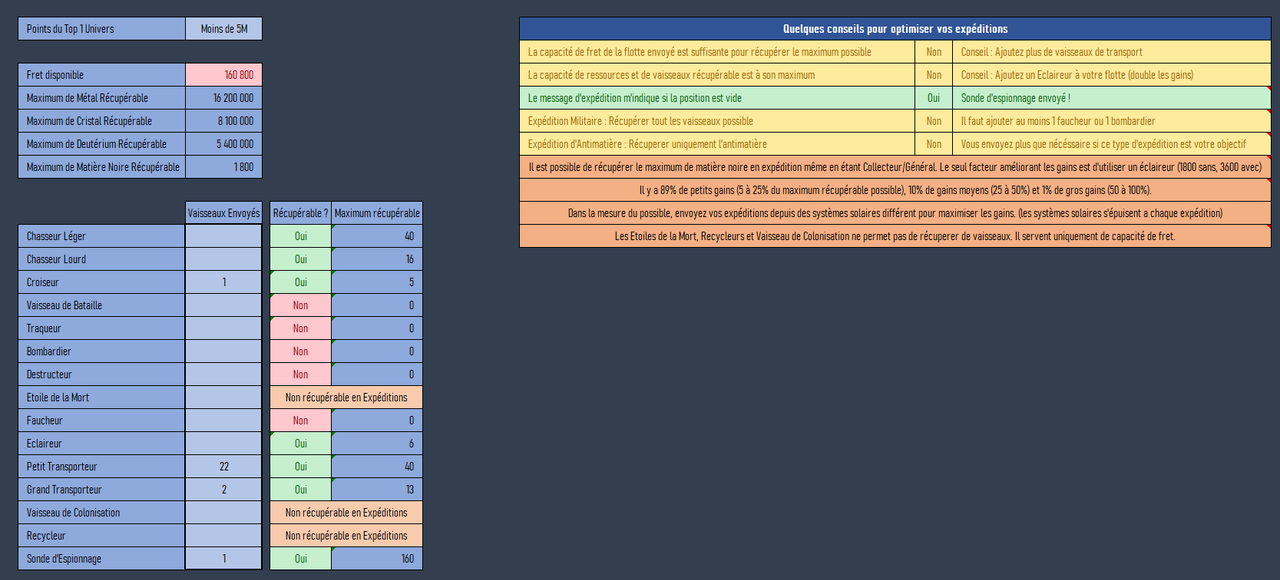Select the Chasseur Lourd sent-ships input cell
Screen dimensions: 1280x580
(x=224, y=259)
